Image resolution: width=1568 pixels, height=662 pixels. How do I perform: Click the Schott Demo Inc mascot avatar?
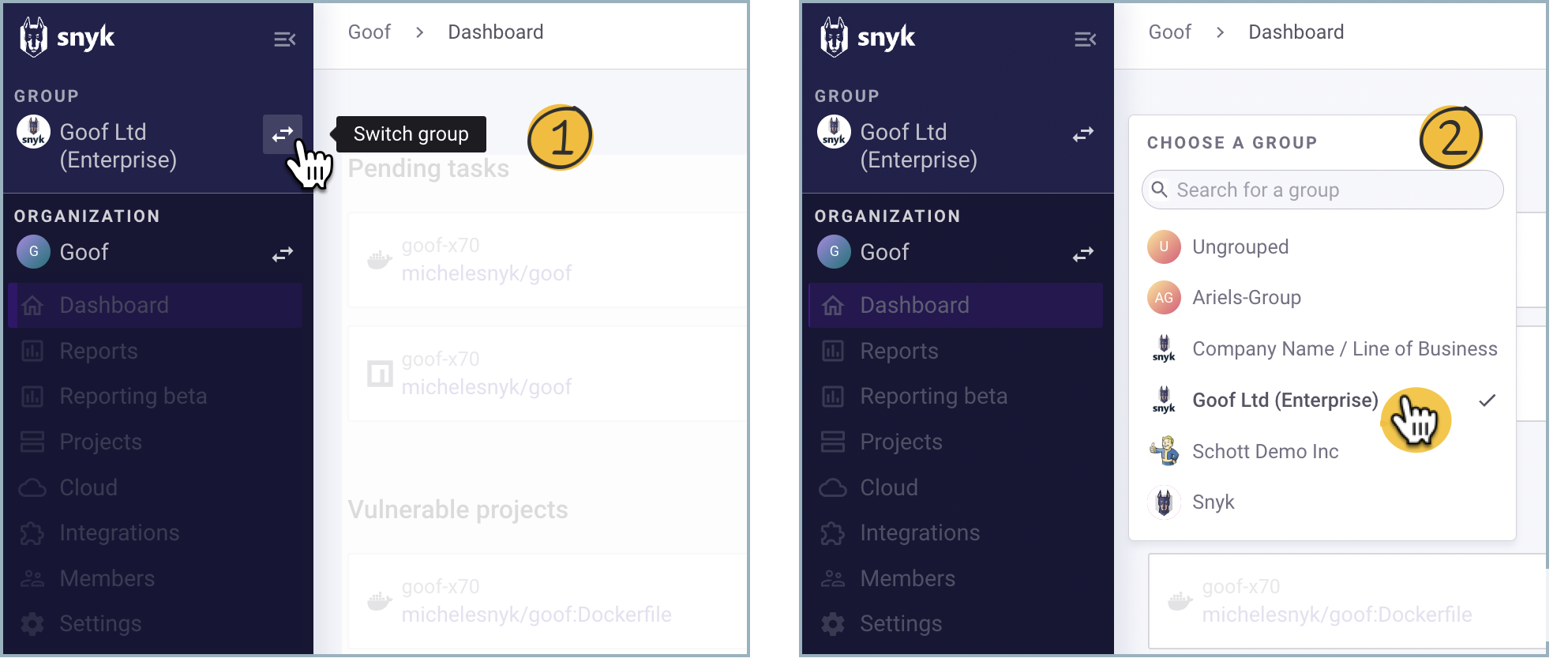tap(1164, 451)
